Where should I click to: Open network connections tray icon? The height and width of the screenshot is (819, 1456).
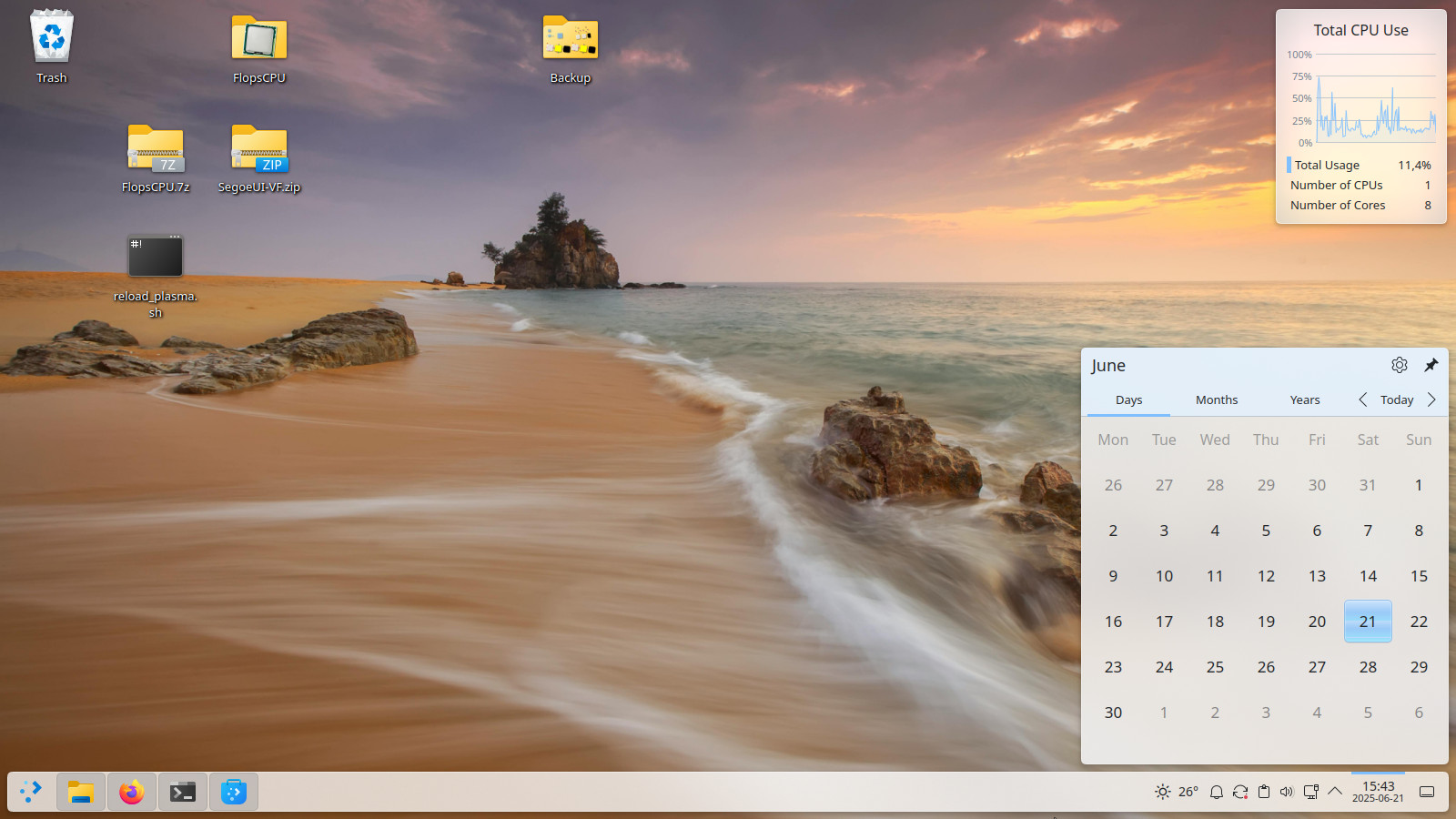[x=1310, y=792]
